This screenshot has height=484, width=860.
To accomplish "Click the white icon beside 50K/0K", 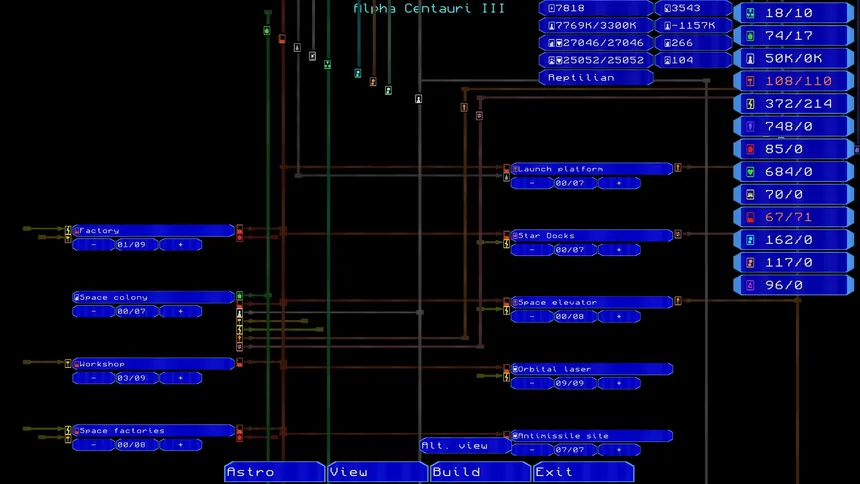I will click(x=750, y=58).
